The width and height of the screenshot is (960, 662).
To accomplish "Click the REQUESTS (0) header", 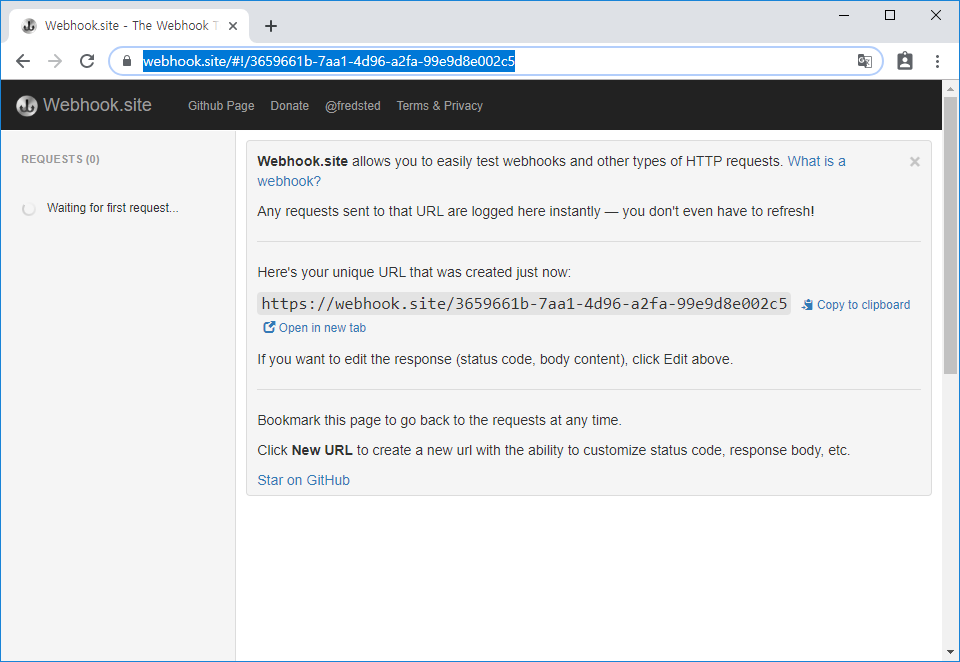I will (x=61, y=159).
